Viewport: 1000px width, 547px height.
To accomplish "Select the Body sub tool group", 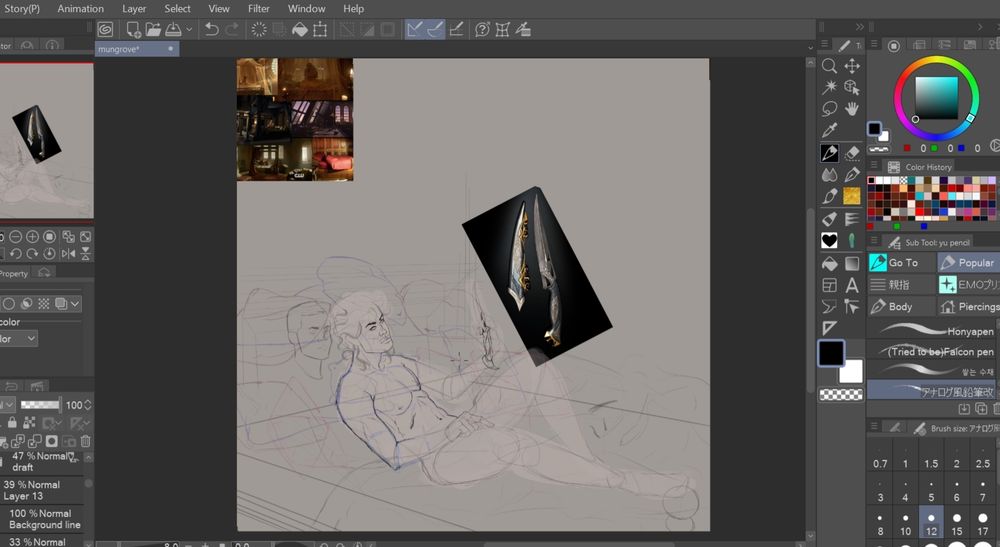I will coord(901,307).
